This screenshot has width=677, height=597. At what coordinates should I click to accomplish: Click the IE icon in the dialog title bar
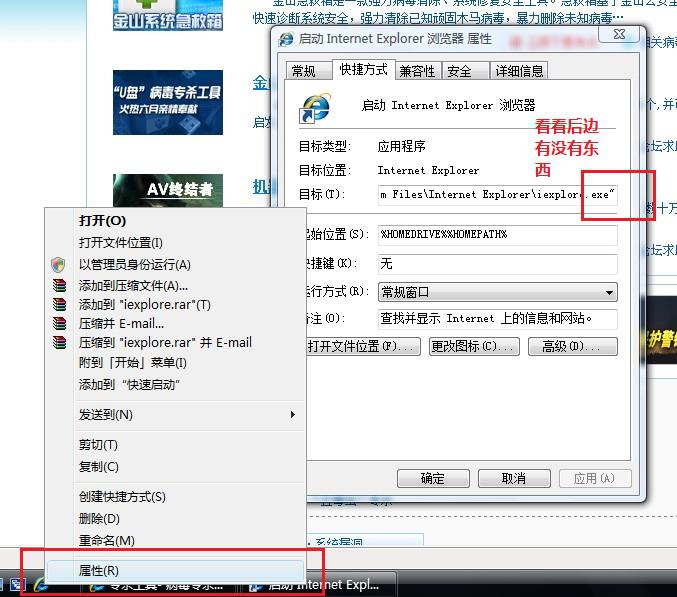pos(286,39)
